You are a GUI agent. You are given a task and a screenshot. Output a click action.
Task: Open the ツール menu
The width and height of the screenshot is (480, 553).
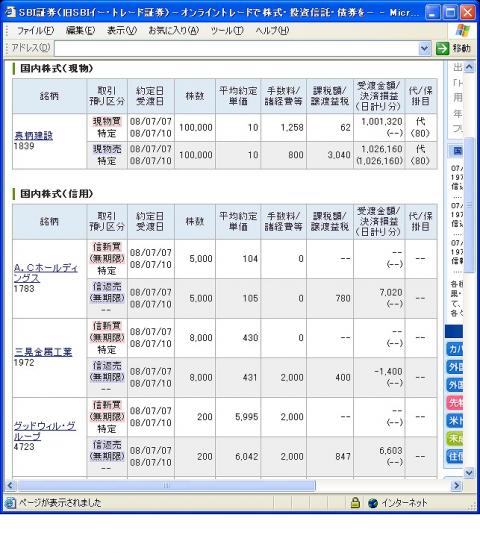coord(227,31)
